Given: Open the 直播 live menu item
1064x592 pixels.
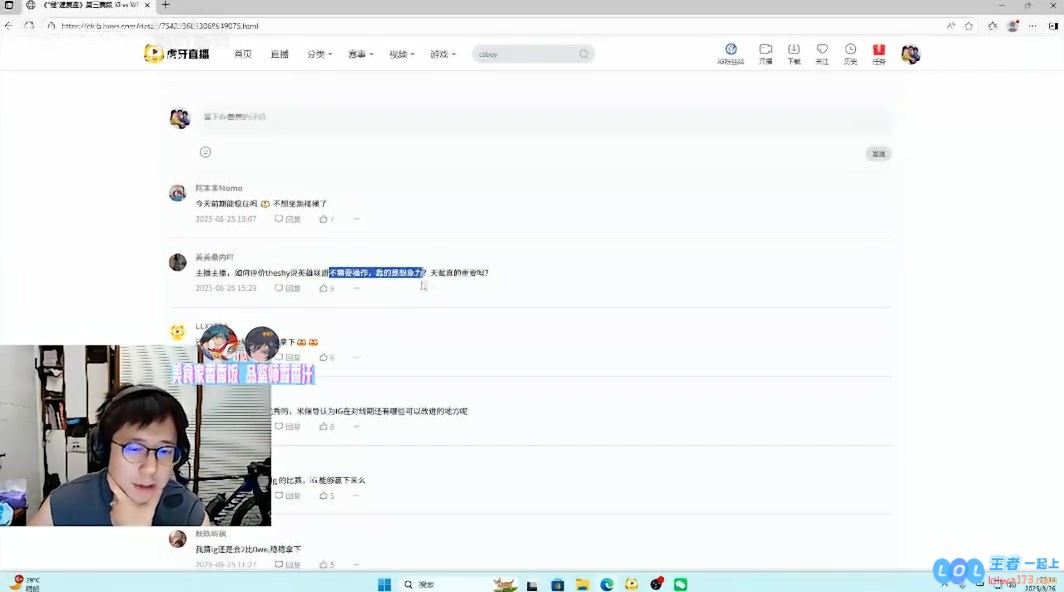Looking at the screenshot, I should (280, 54).
